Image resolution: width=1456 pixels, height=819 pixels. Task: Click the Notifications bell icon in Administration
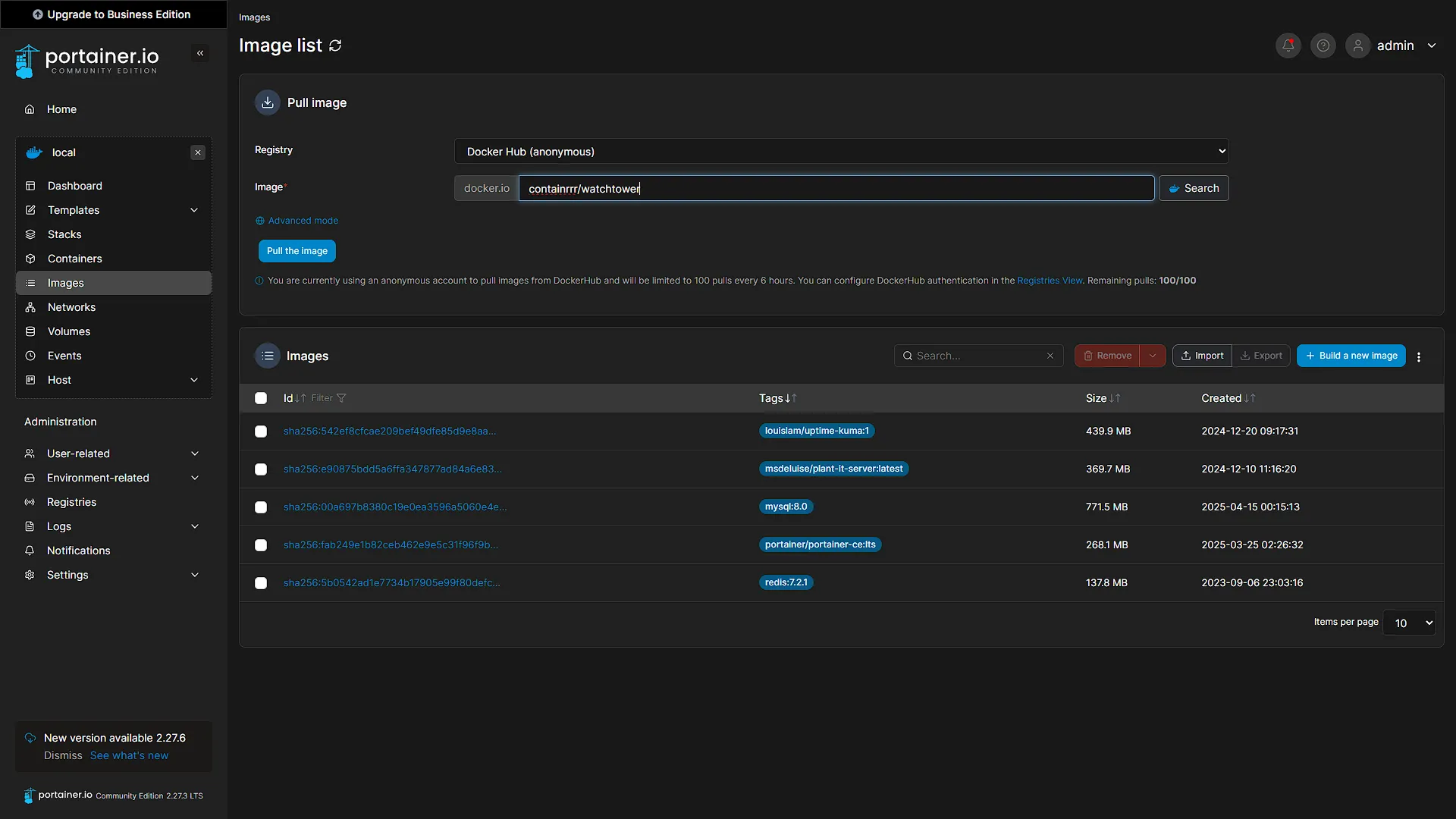pyautogui.click(x=30, y=551)
